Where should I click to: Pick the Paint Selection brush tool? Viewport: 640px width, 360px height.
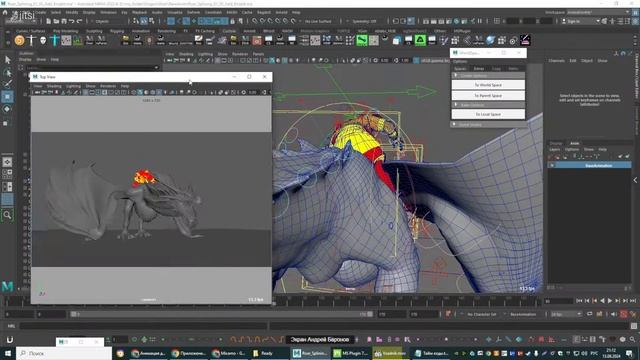[x=7, y=84]
